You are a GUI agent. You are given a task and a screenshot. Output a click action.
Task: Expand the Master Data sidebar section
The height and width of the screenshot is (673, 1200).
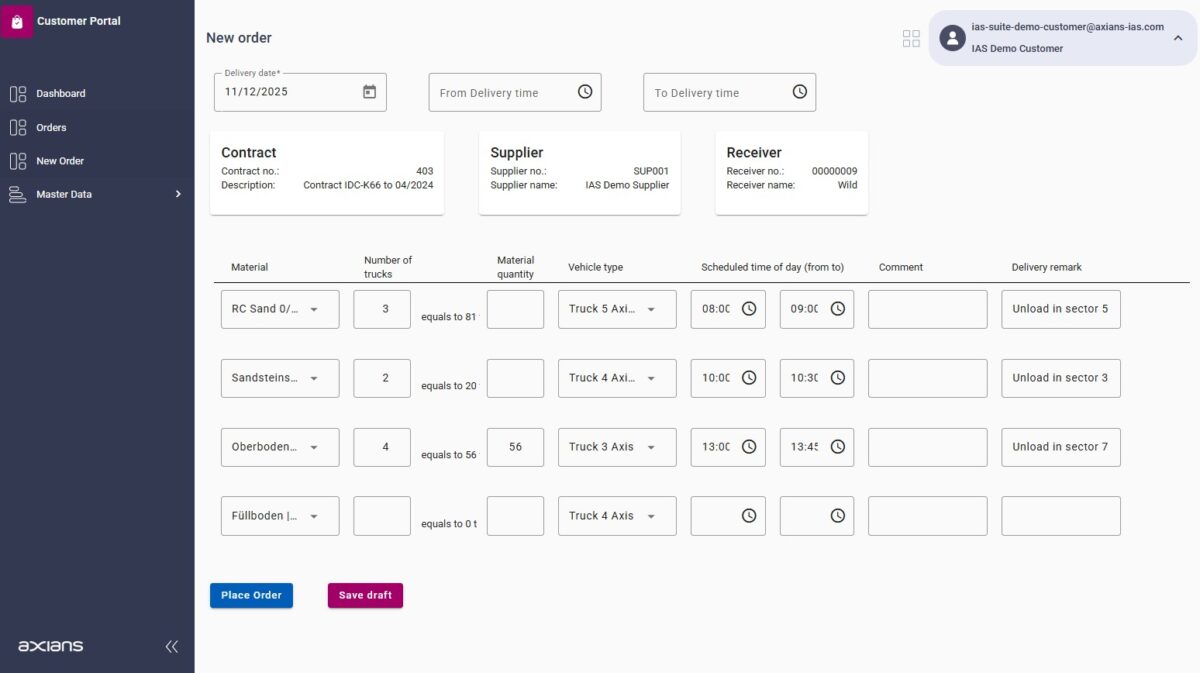pyautogui.click(x=178, y=194)
